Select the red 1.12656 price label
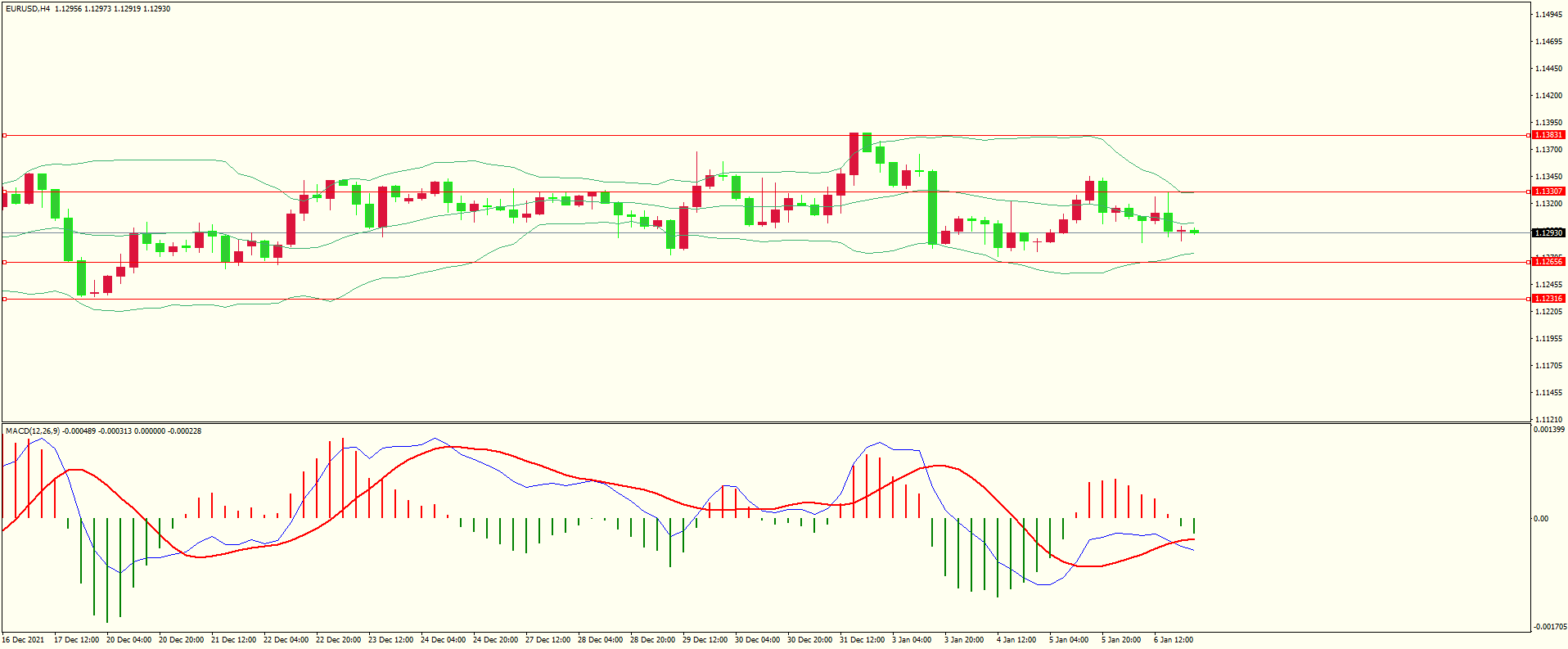This screenshot has height=649, width=1568. 1548,262
